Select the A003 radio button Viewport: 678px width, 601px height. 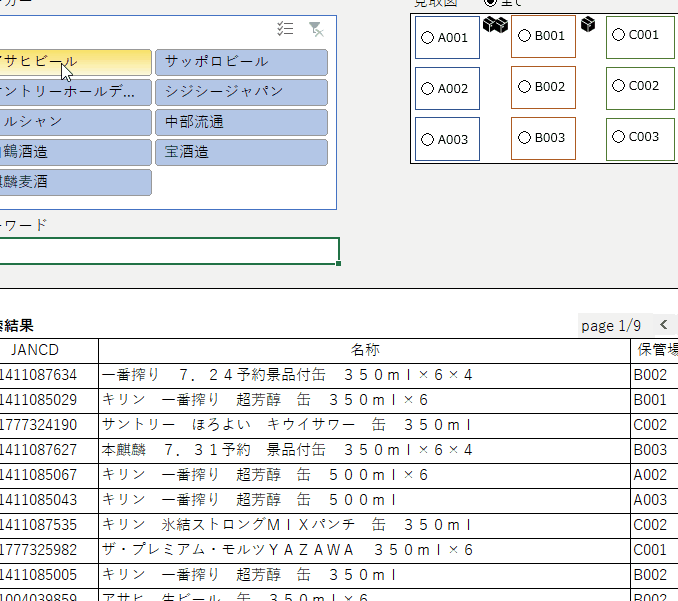click(x=427, y=140)
